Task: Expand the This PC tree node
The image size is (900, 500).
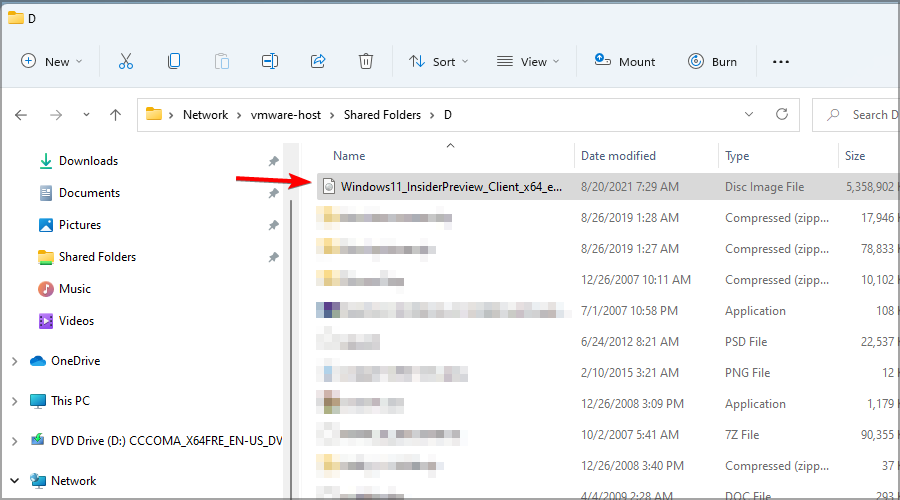Action: click(14, 401)
